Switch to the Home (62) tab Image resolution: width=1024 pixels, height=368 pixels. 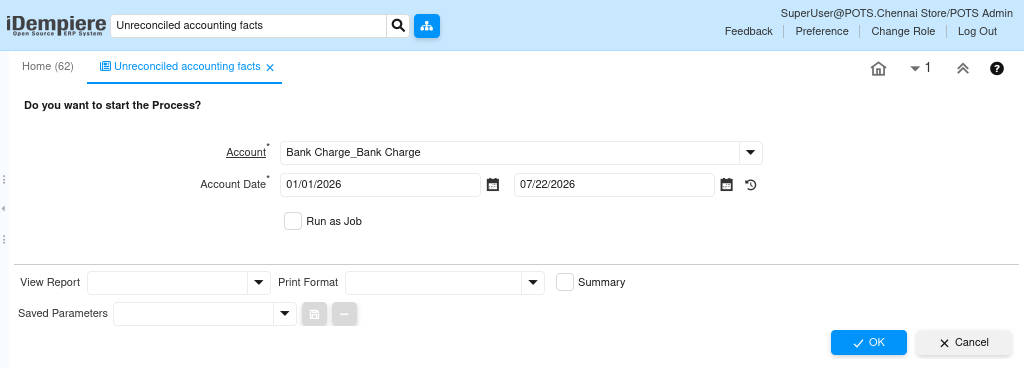[48, 67]
